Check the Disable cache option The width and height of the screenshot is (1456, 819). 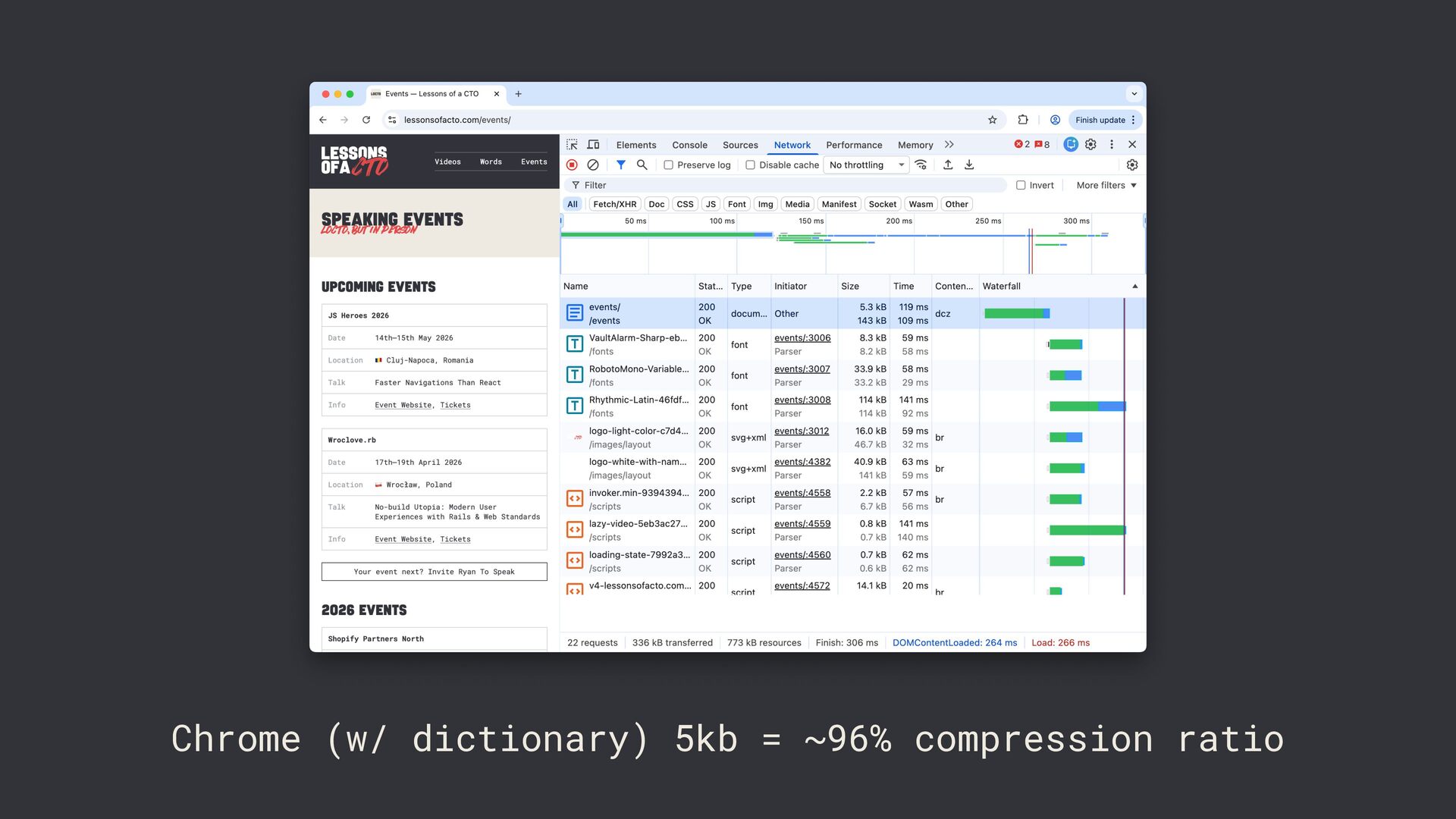[x=750, y=165]
